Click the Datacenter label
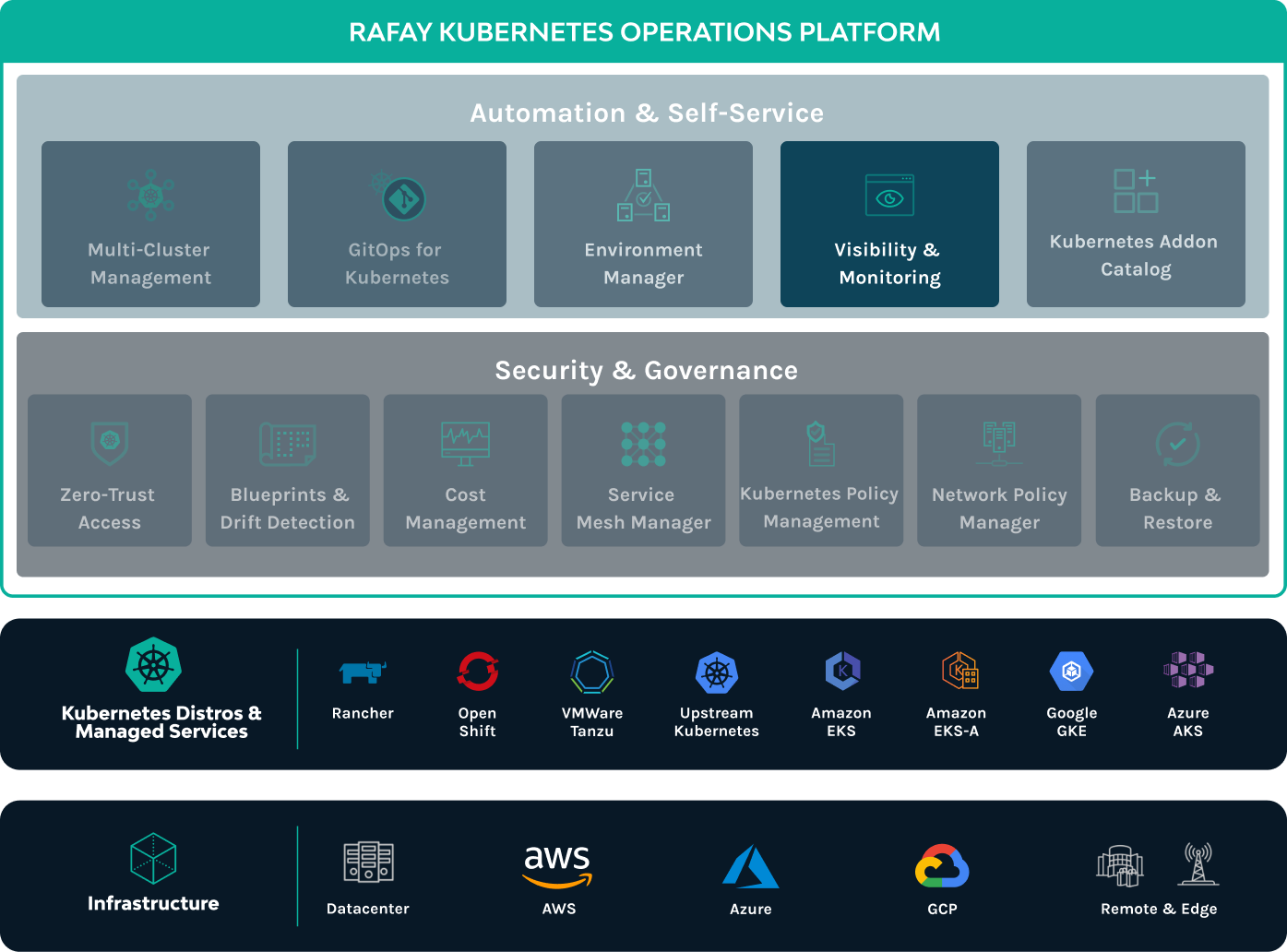1287x952 pixels. [x=367, y=909]
